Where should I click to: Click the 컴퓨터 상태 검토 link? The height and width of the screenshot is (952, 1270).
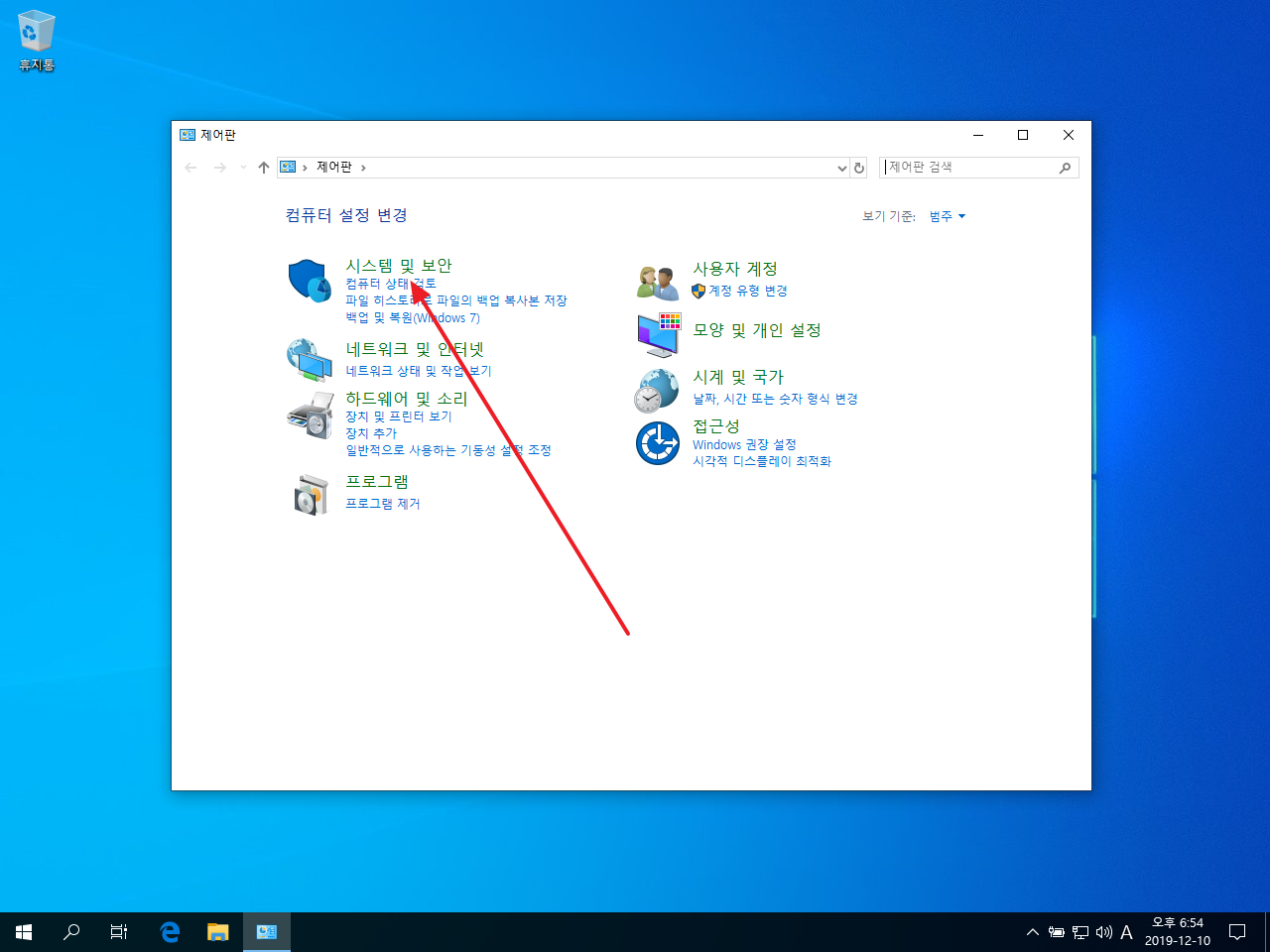tap(391, 284)
